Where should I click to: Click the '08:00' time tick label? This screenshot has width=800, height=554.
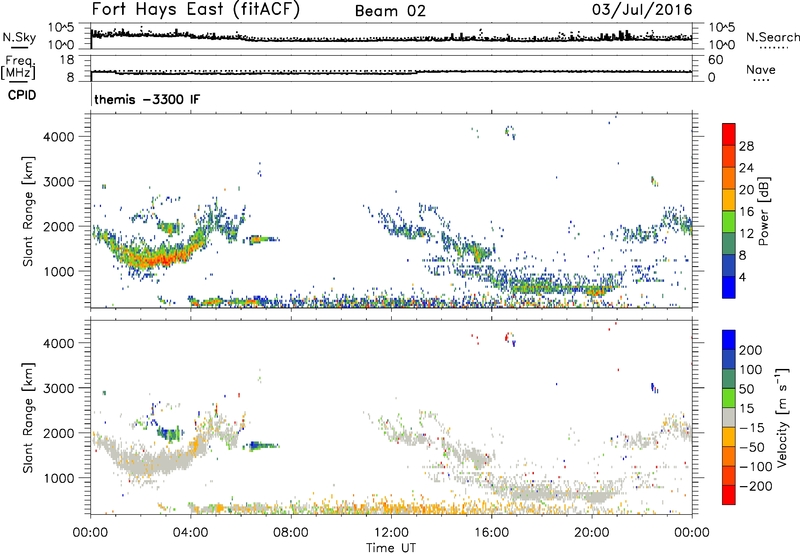pos(290,533)
